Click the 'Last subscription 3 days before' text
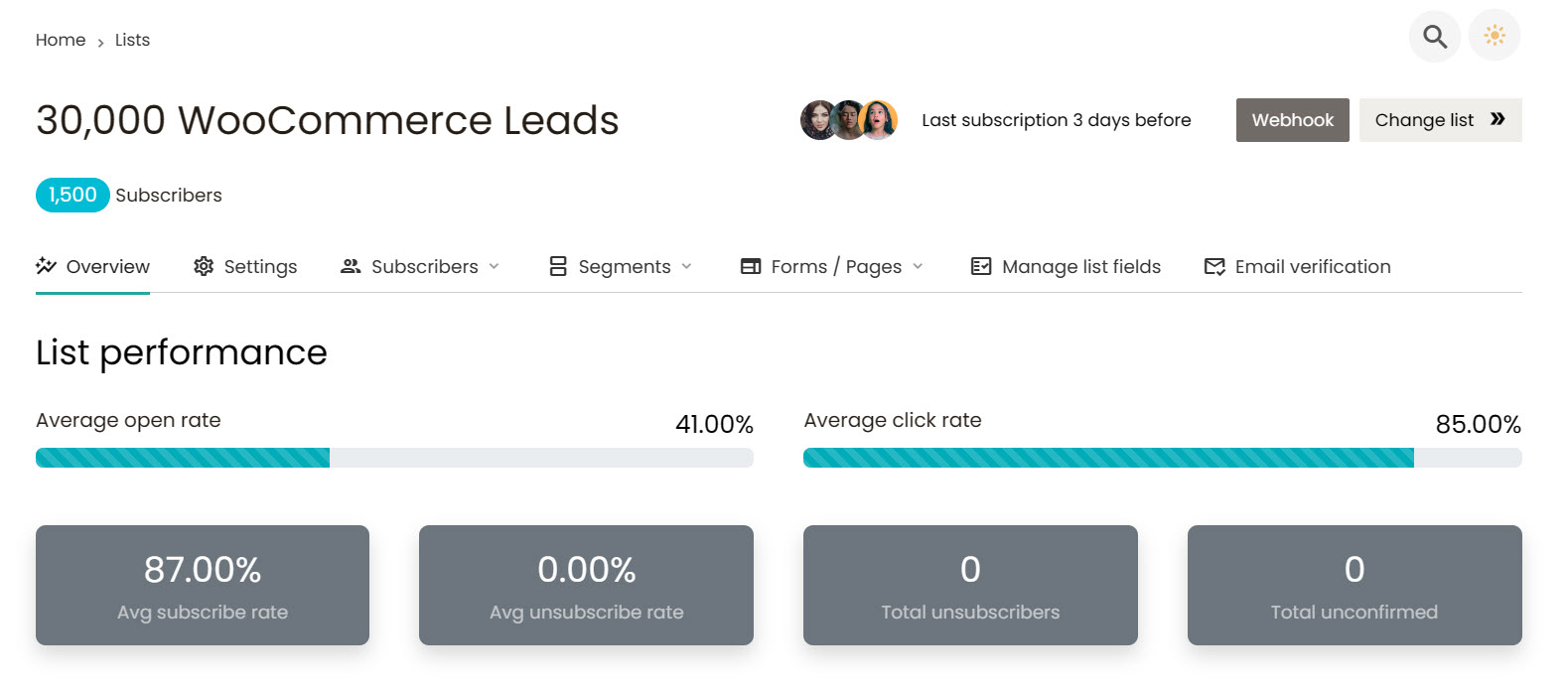1568x691 pixels. pyautogui.click(x=1056, y=120)
